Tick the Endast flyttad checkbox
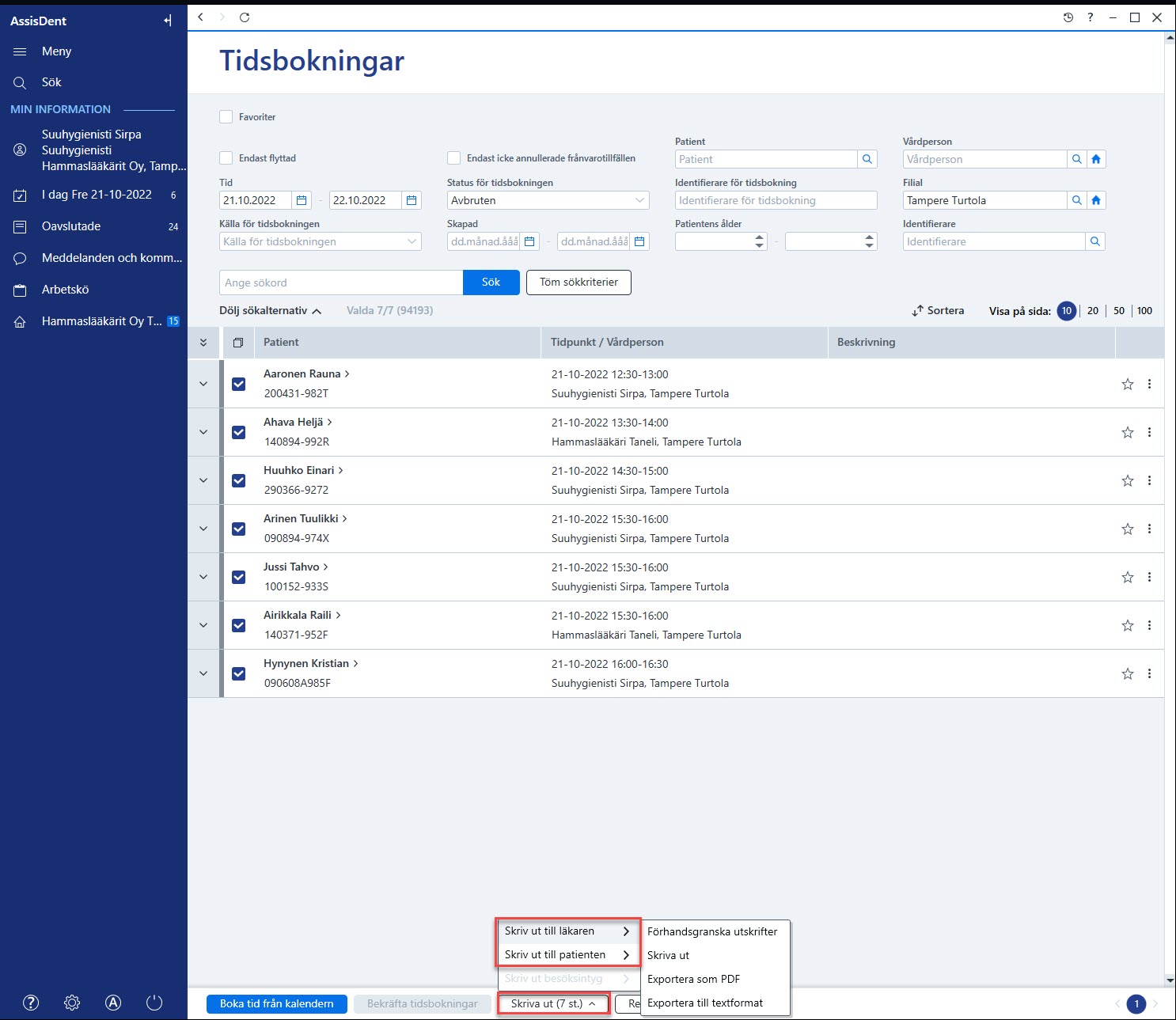This screenshot has height=1020, width=1176. [226, 157]
